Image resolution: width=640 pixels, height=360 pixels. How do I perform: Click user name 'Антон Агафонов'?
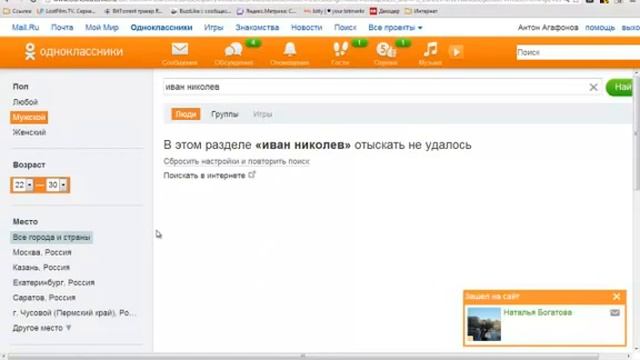[x=548, y=27]
